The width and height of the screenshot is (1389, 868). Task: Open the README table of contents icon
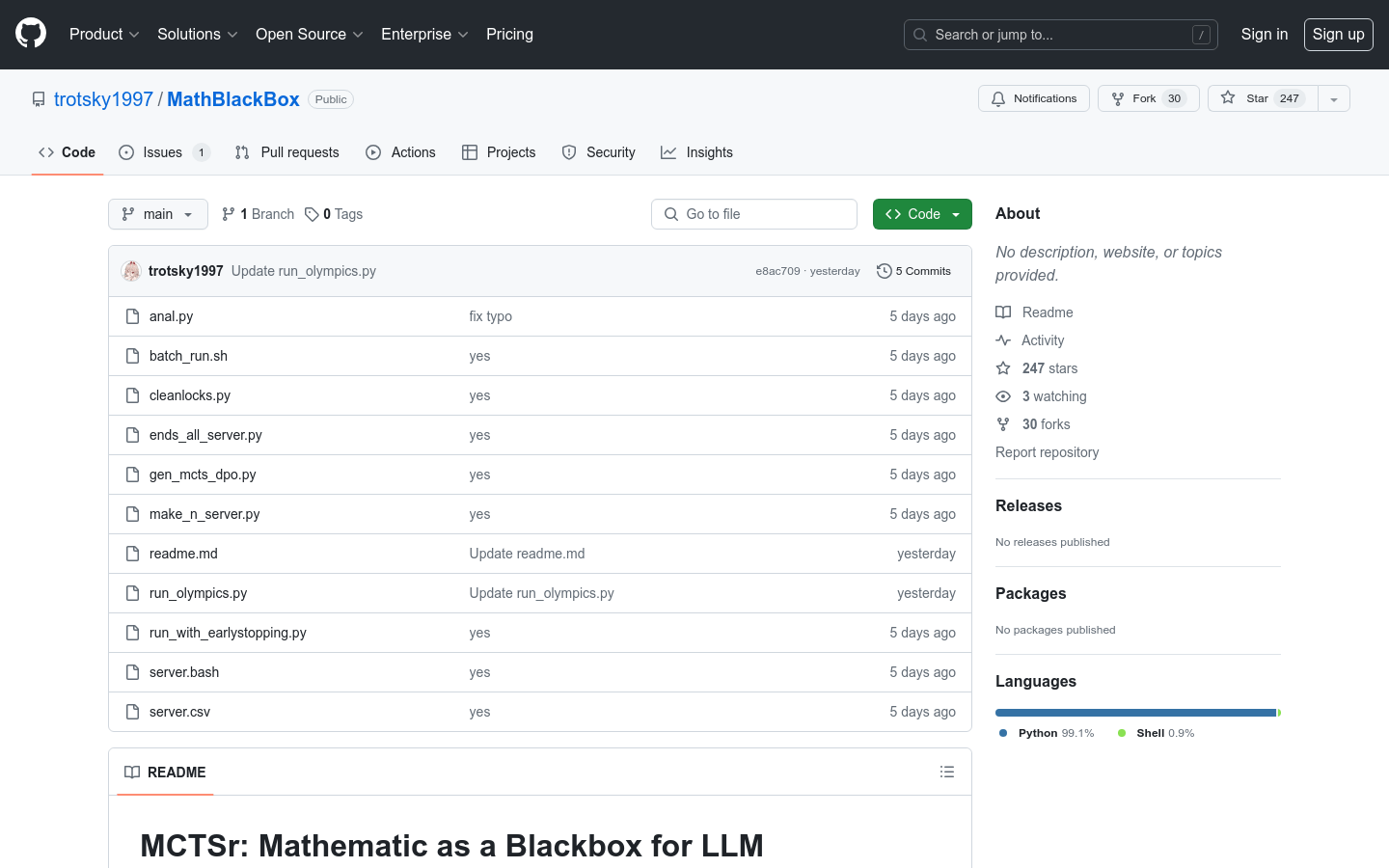946,772
